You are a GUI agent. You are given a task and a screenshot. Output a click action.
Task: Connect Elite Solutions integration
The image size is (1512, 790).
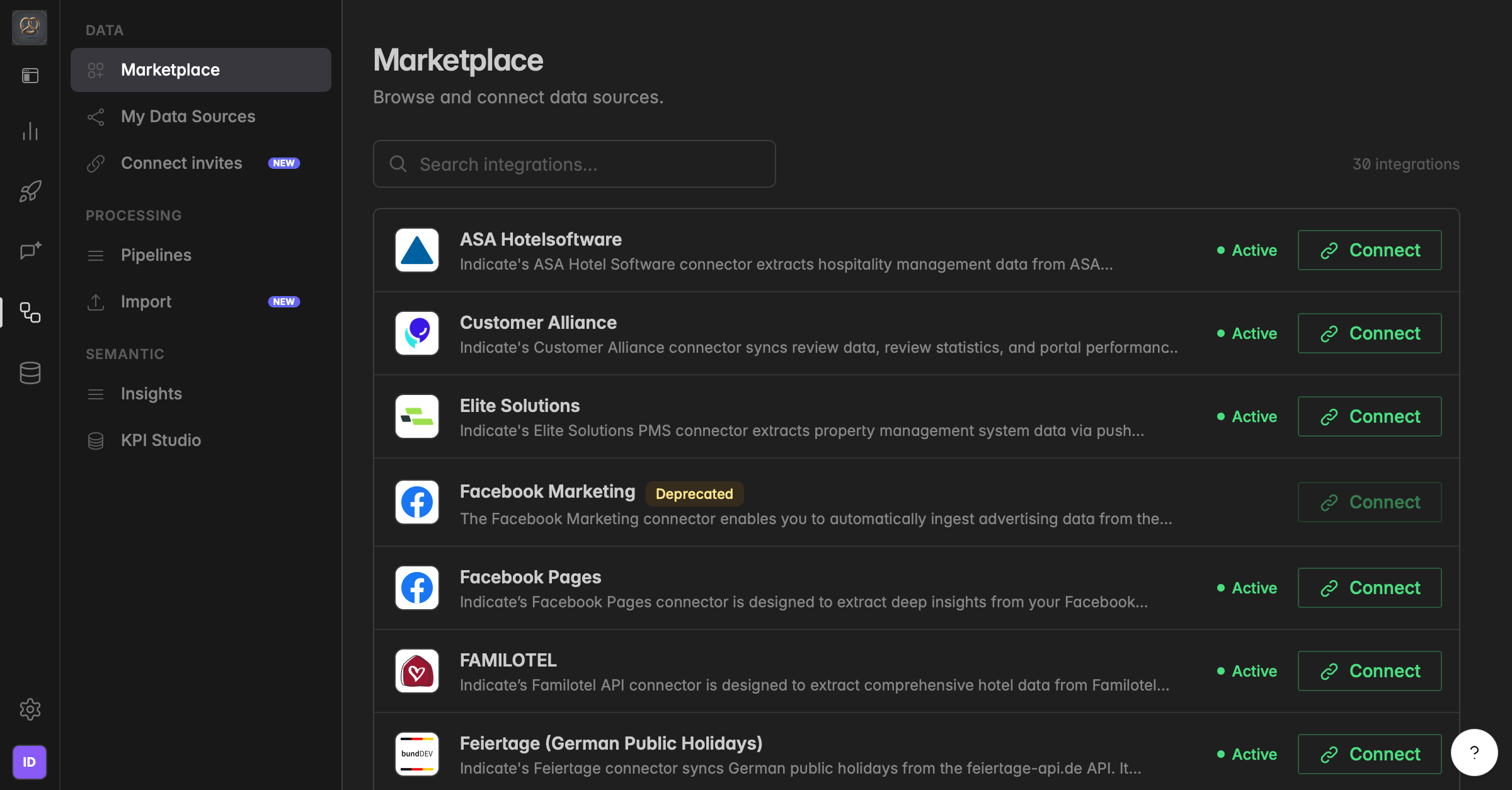(1370, 416)
